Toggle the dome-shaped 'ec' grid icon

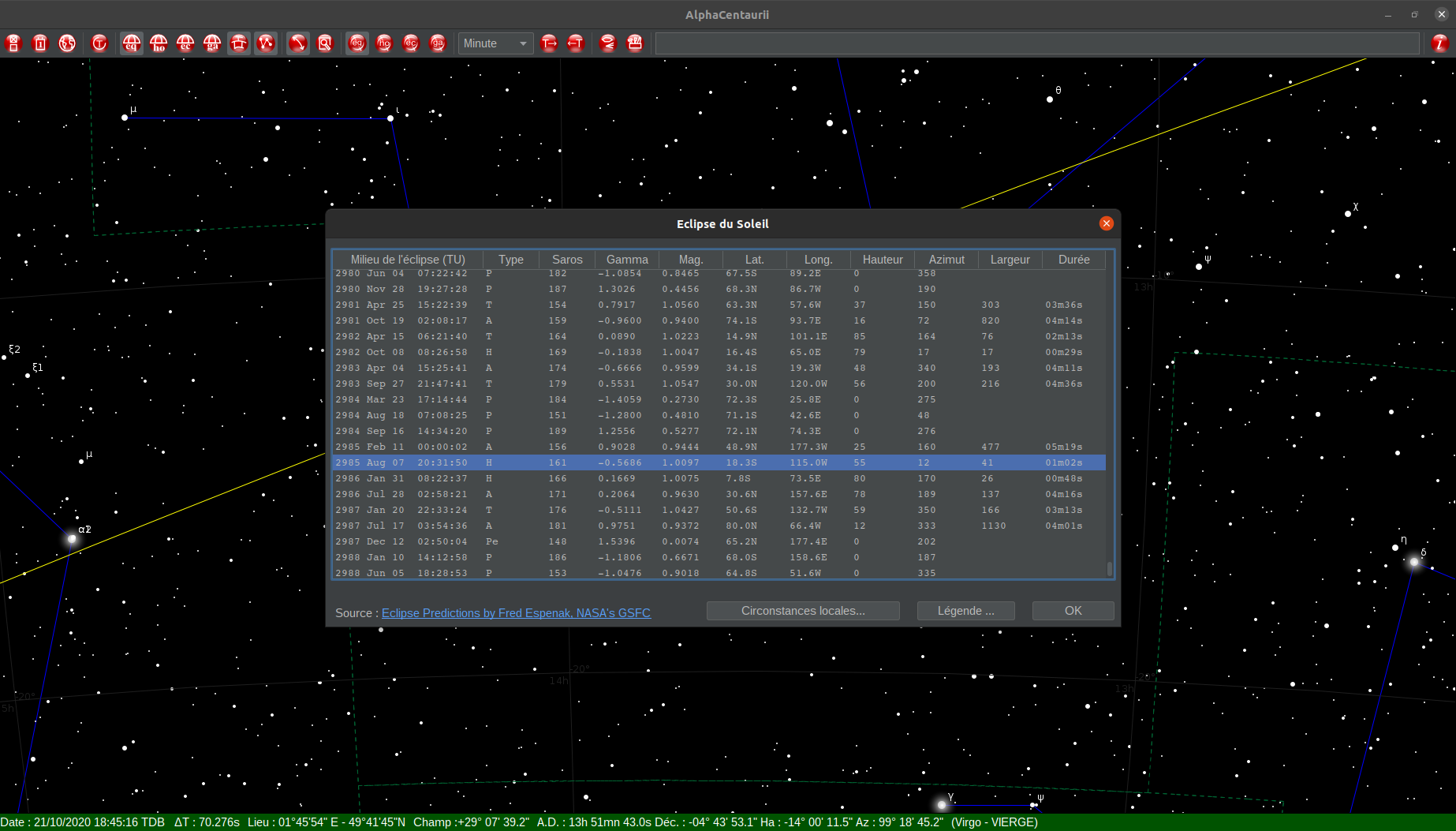(185, 43)
